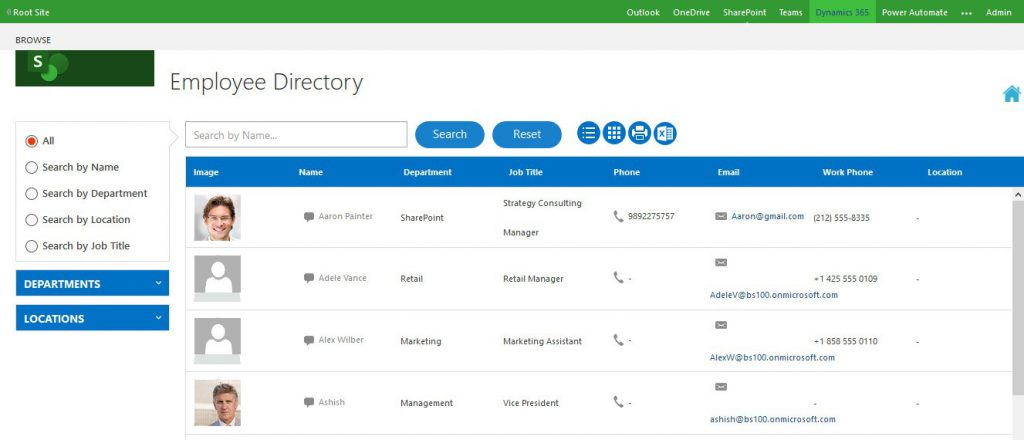Image resolution: width=1024 pixels, height=440 pixels.
Task: Select Search by Department radio option
Action: (x=31, y=194)
